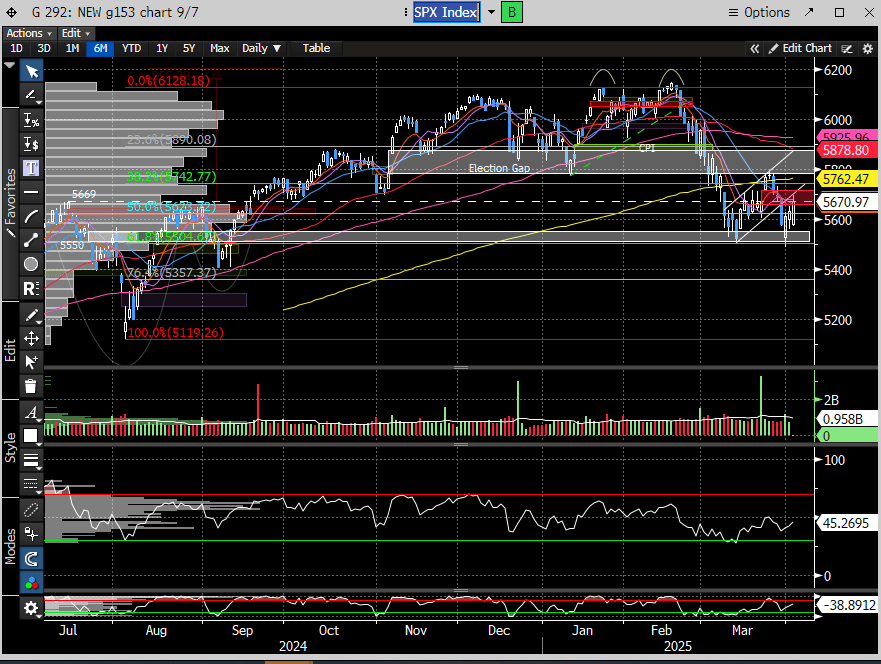This screenshot has height=664, width=881.
Task: Select the percent change measure tool
Action: pos(31,120)
